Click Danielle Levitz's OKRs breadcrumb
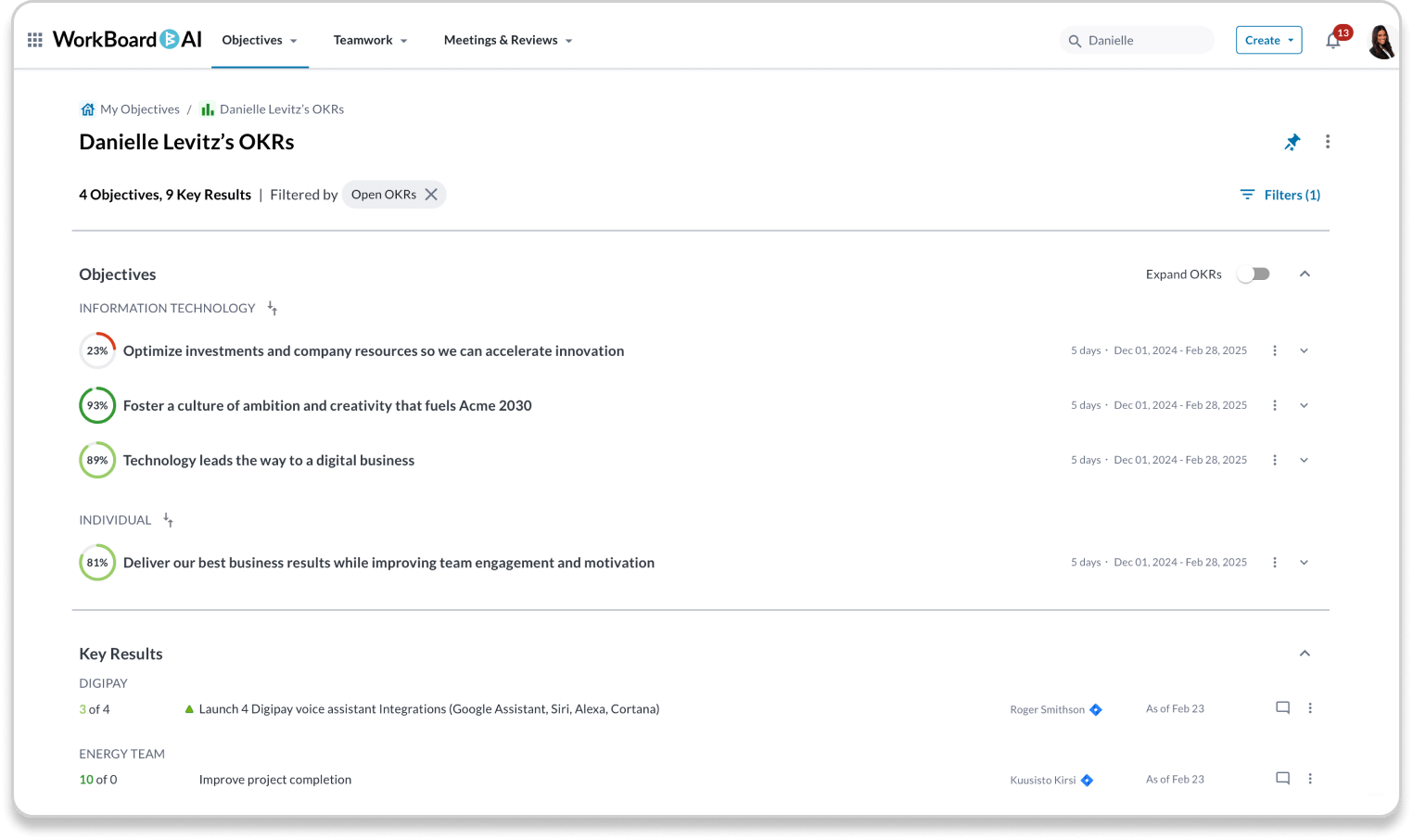Viewport: 1413px width, 840px height. pyautogui.click(x=282, y=109)
